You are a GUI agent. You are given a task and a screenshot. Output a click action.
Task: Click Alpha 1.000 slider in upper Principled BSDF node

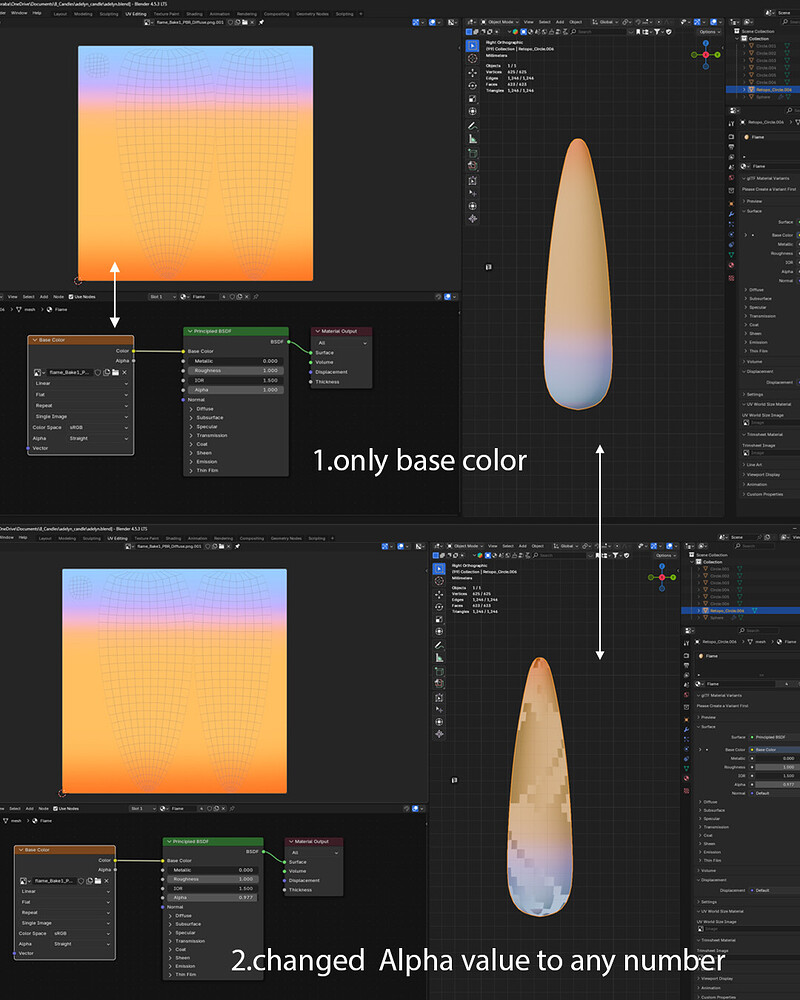(235, 390)
